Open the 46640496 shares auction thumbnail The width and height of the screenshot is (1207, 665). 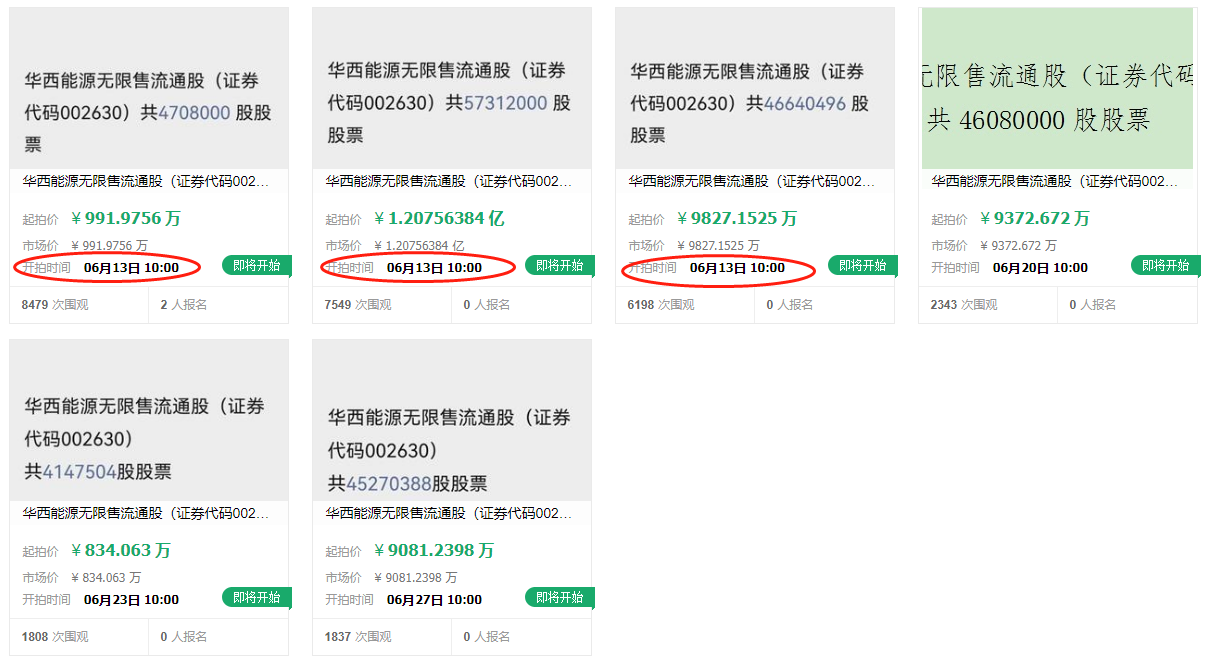click(755, 88)
